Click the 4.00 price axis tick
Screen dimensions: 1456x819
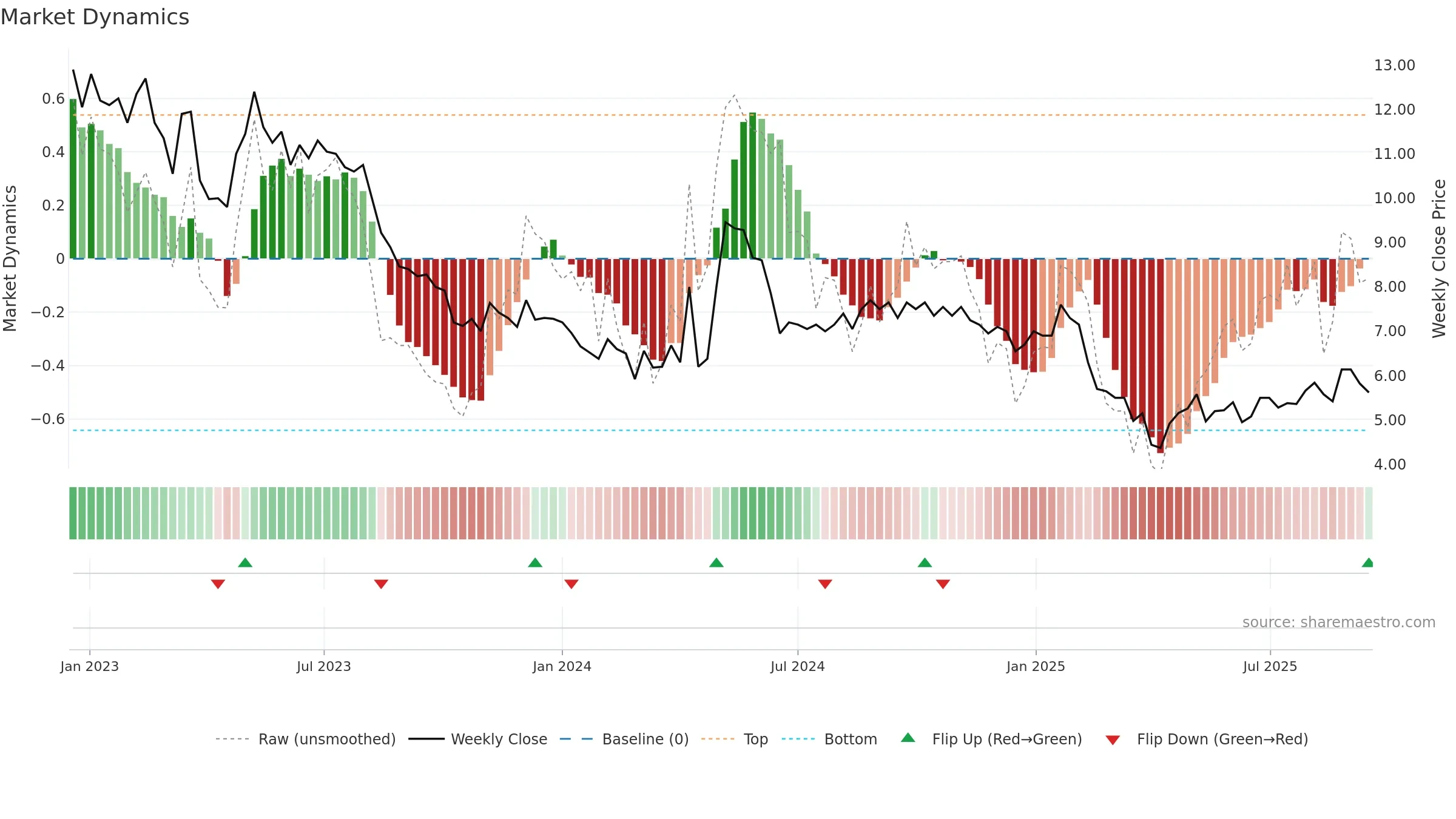(x=1390, y=464)
